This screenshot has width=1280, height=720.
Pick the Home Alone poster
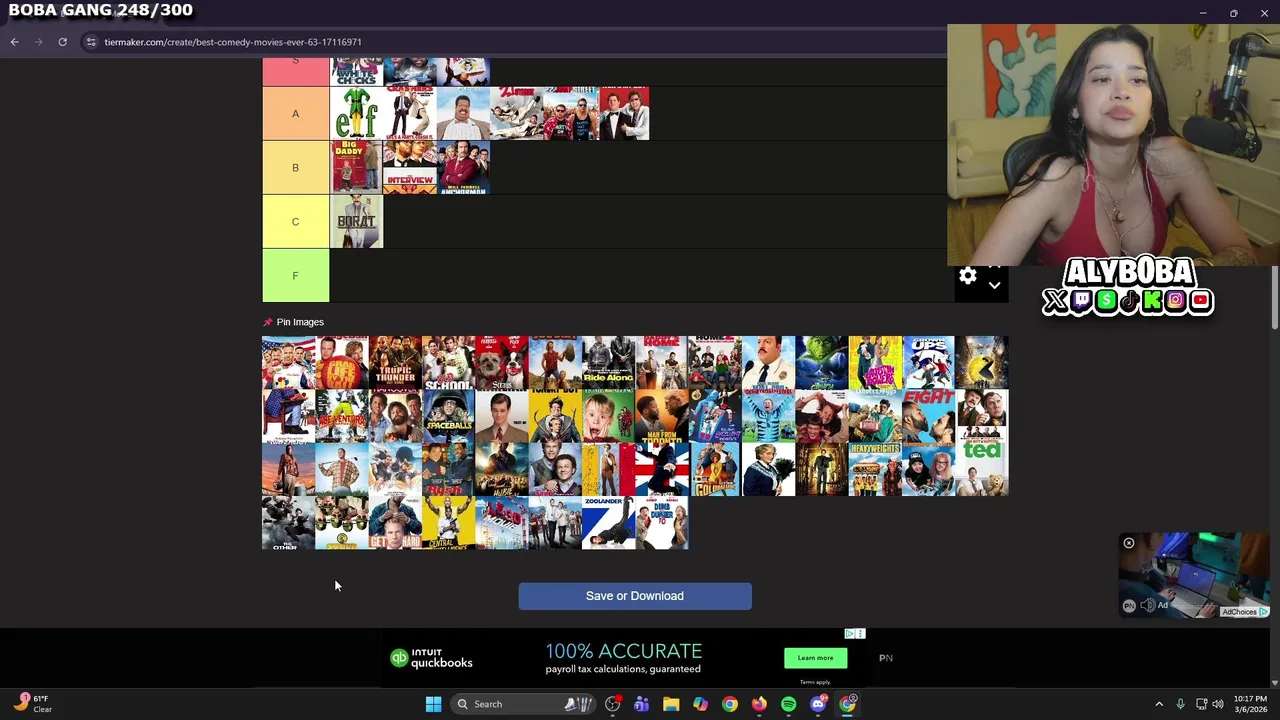tap(608, 416)
